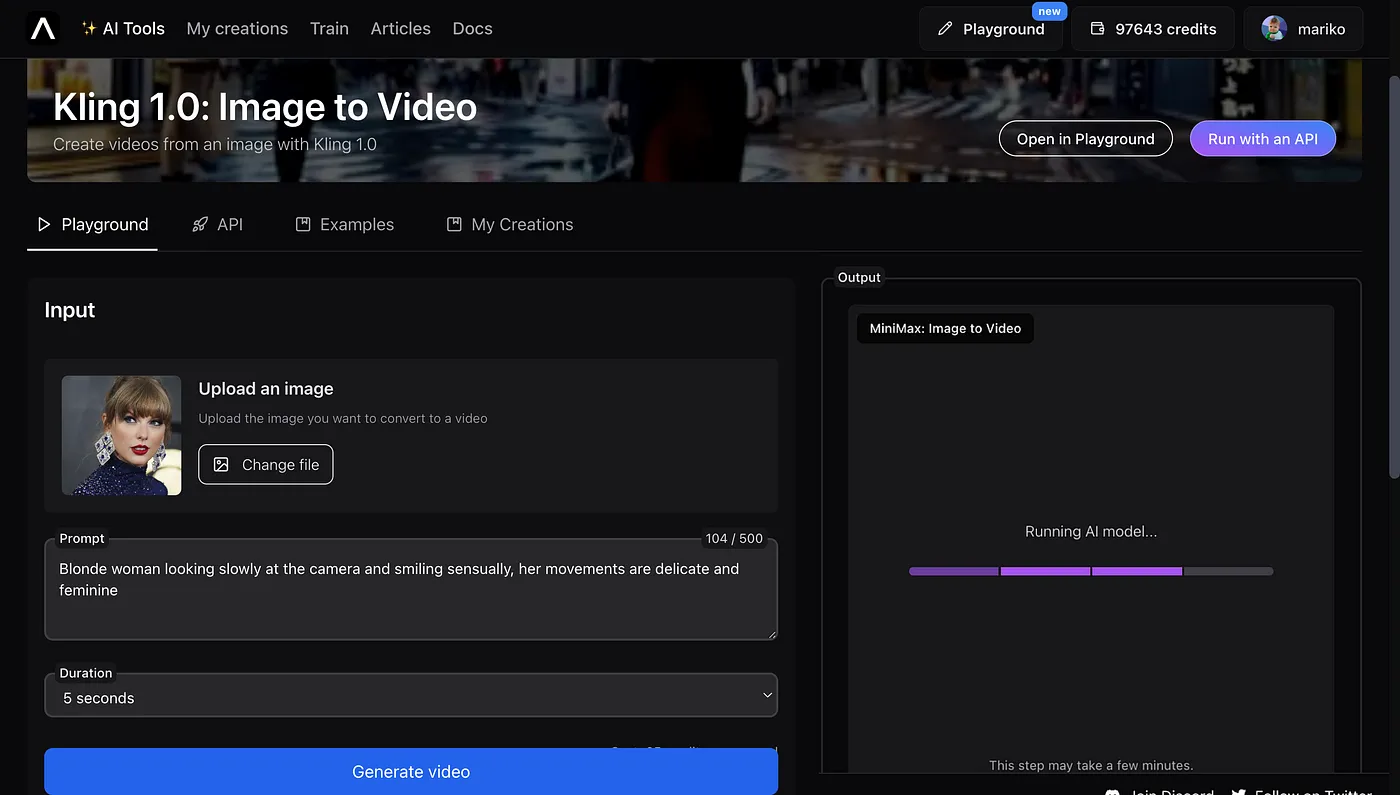Open the Playground button in header
Screen dimensions: 1400x795
coord(991,29)
